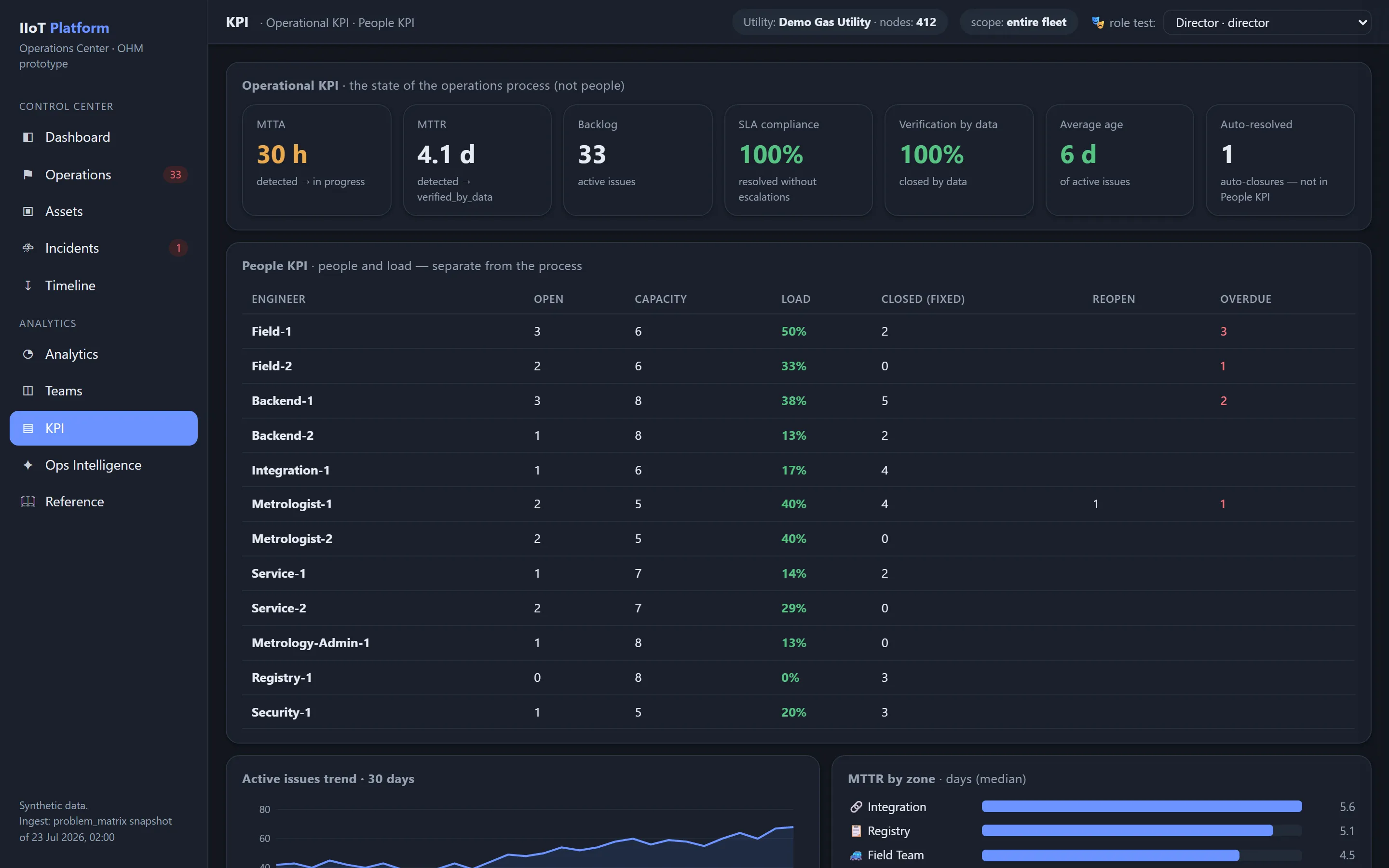
Task: Select the Metrologist-1 engineer name
Action: point(292,504)
